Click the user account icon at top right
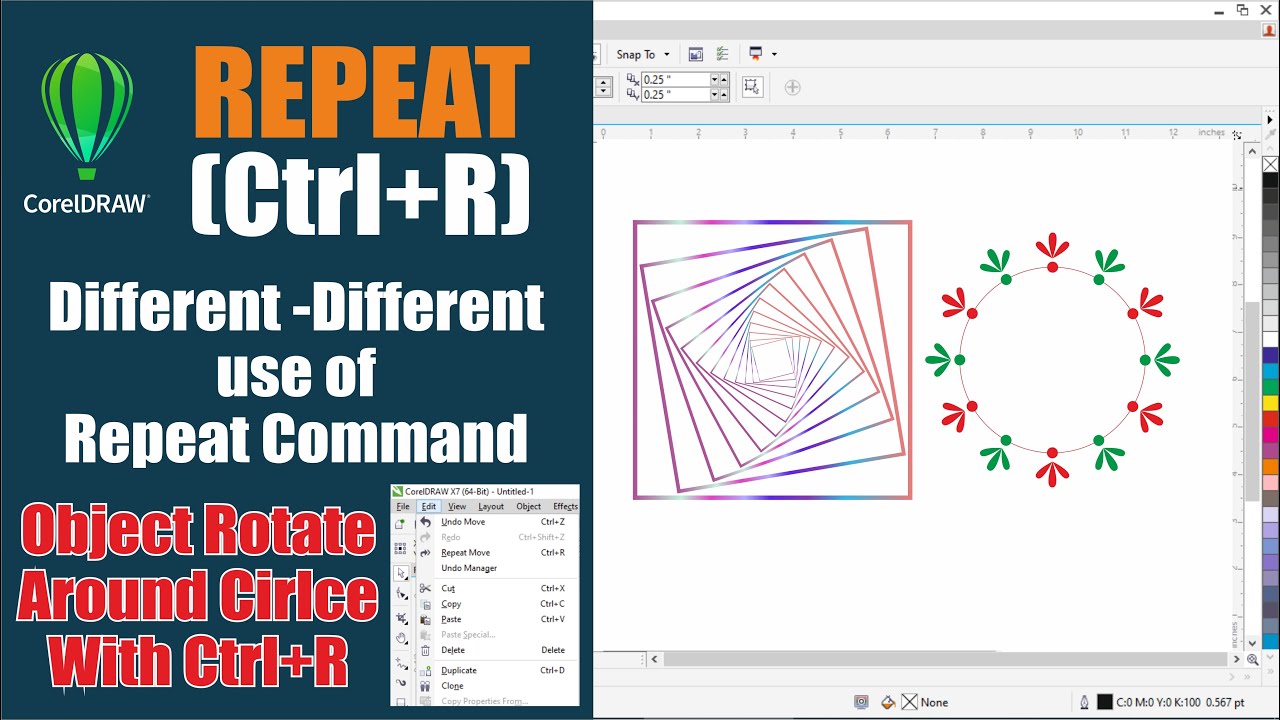1280x720 pixels. tap(1270, 30)
